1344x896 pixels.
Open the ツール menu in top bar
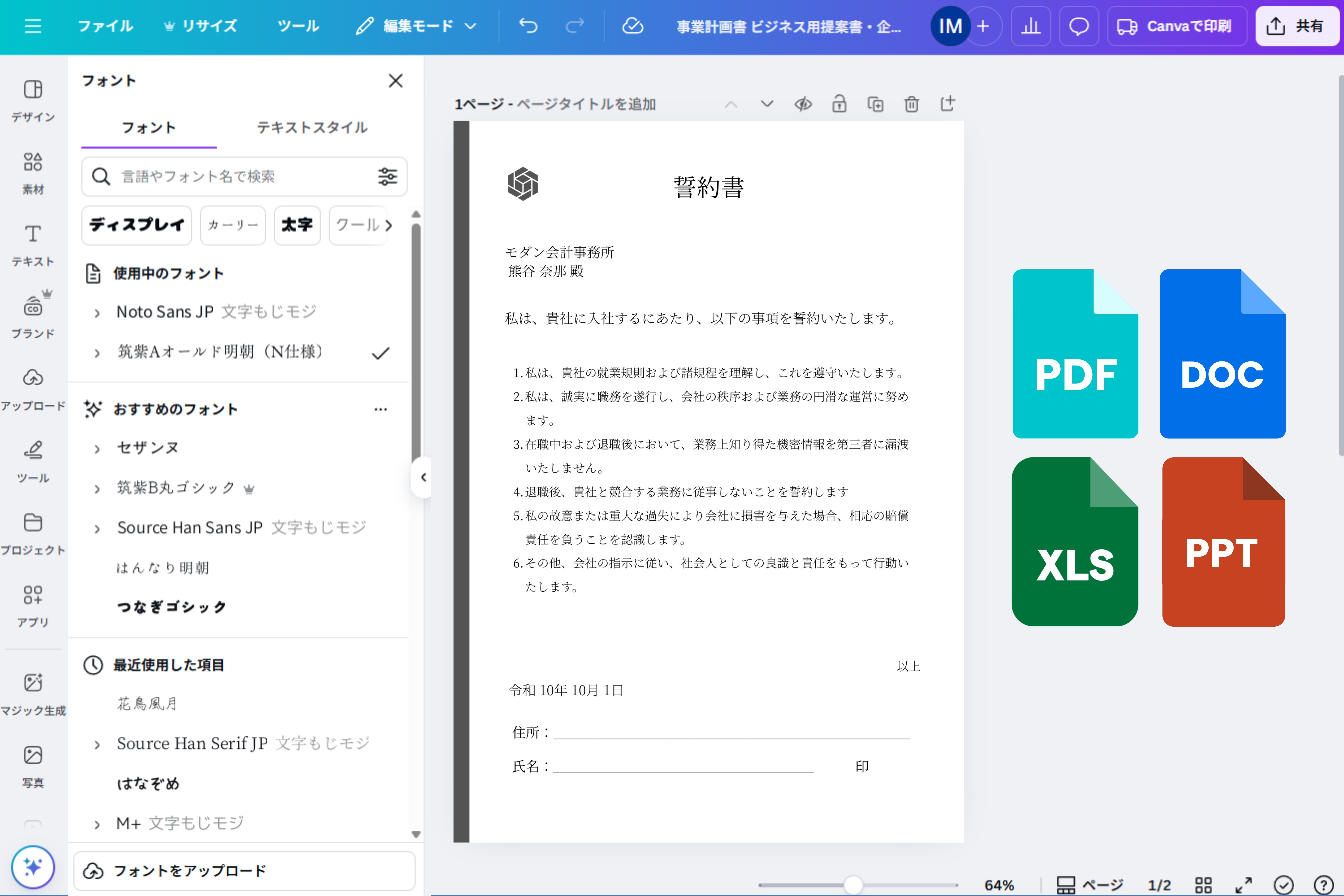click(298, 26)
